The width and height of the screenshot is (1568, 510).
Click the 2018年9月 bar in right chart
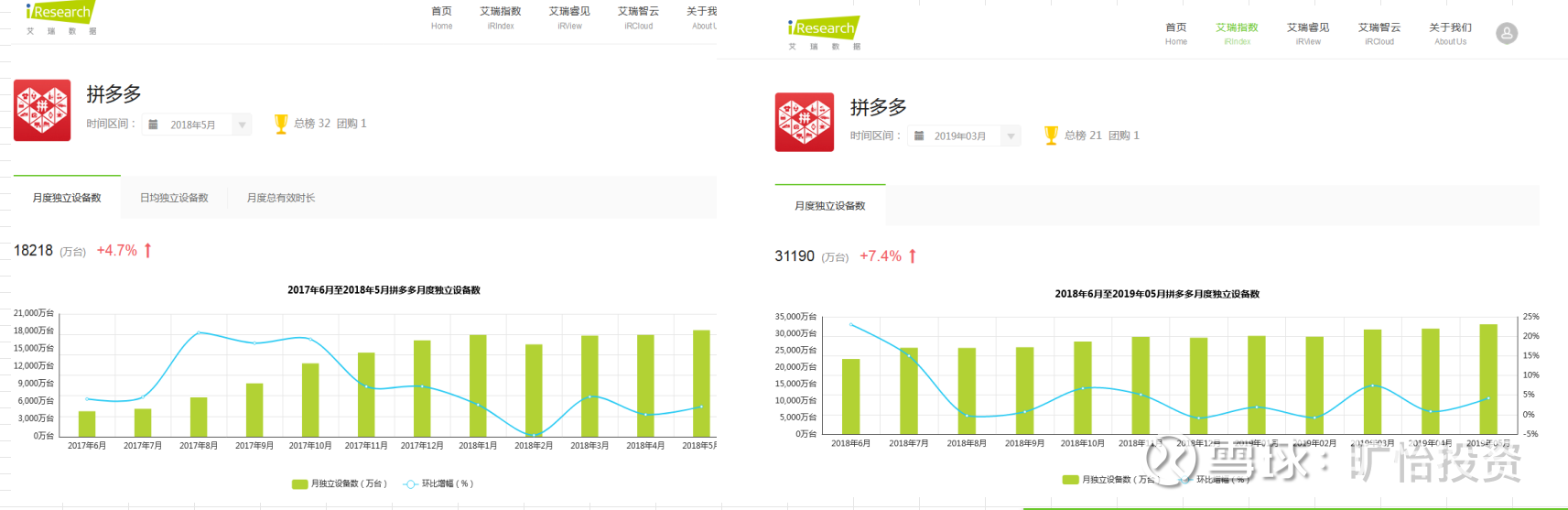1025,391
